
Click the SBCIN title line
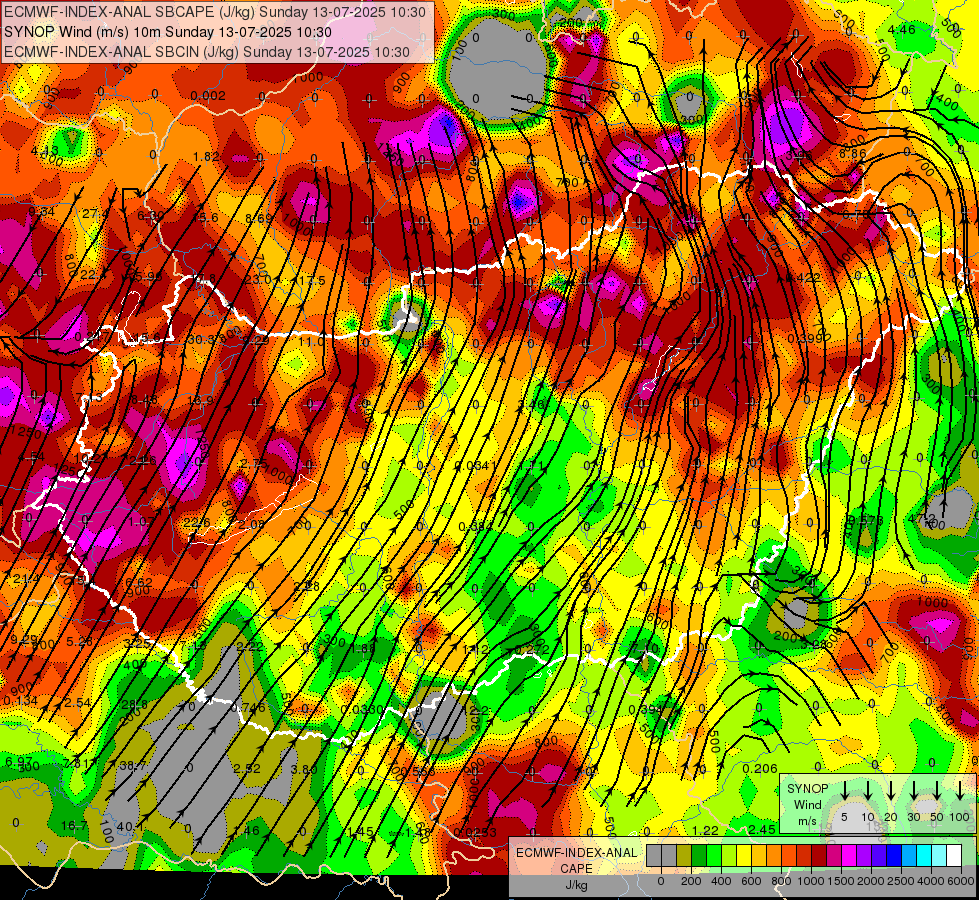tap(207, 52)
